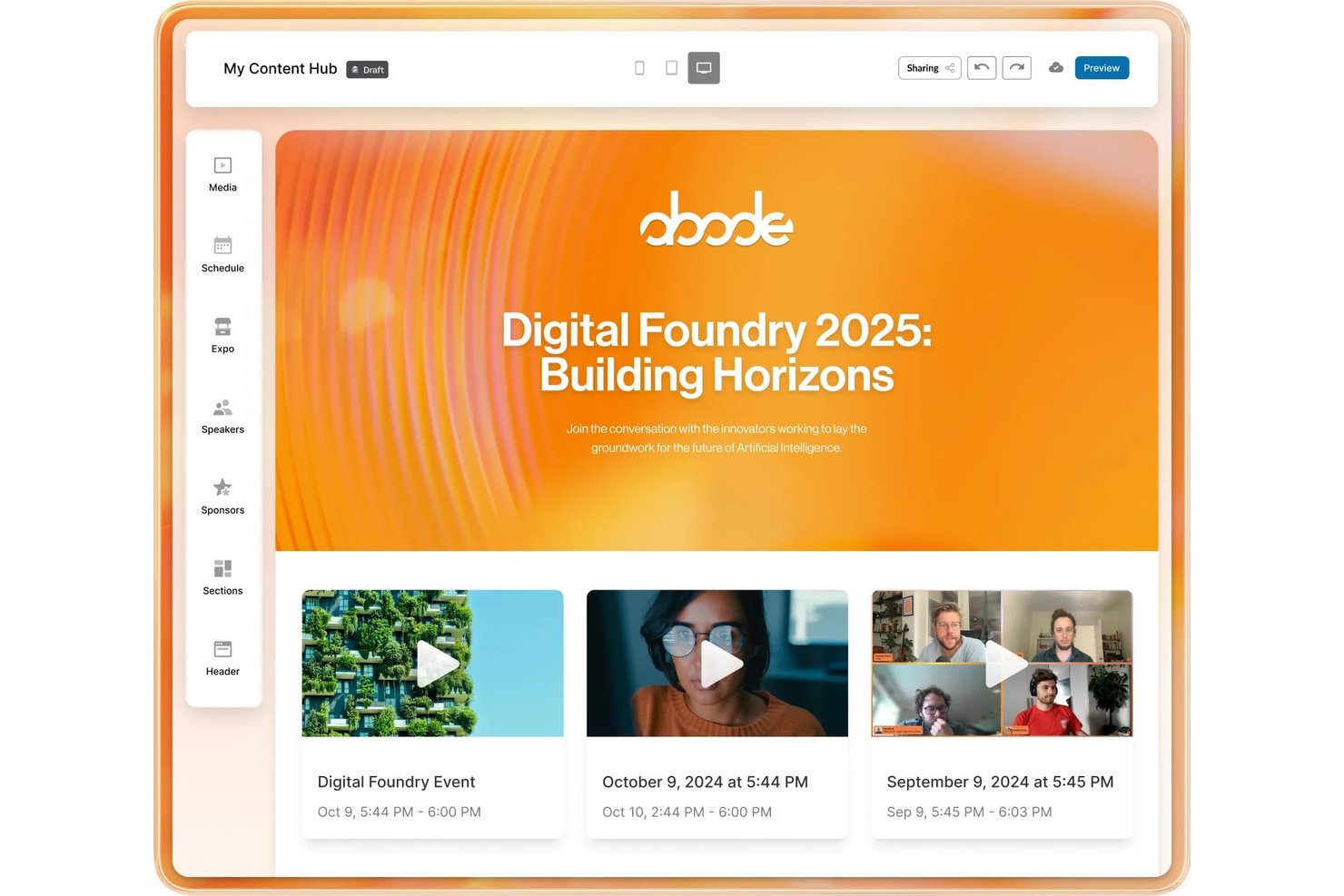
Task: Switch to tablet preview
Action: click(x=671, y=68)
